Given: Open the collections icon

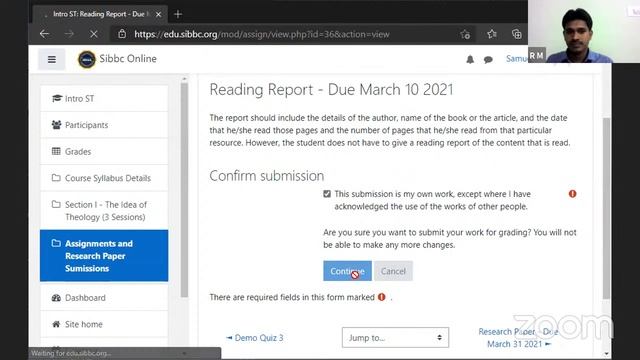Looking at the screenshot, I should (517, 34).
